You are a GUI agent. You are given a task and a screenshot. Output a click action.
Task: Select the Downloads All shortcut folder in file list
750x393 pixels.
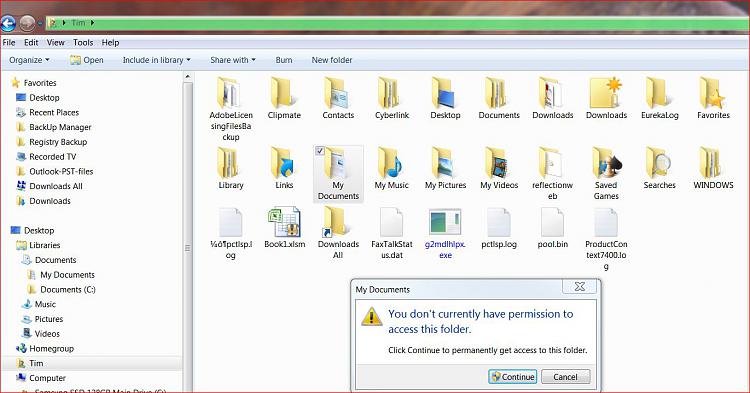338,233
